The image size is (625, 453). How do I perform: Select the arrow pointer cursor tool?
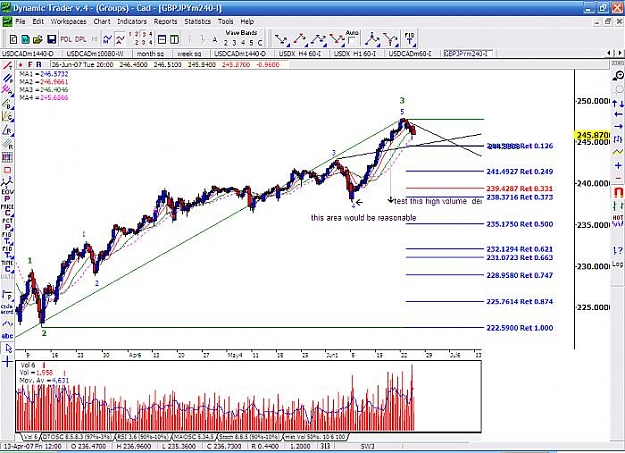(8, 349)
